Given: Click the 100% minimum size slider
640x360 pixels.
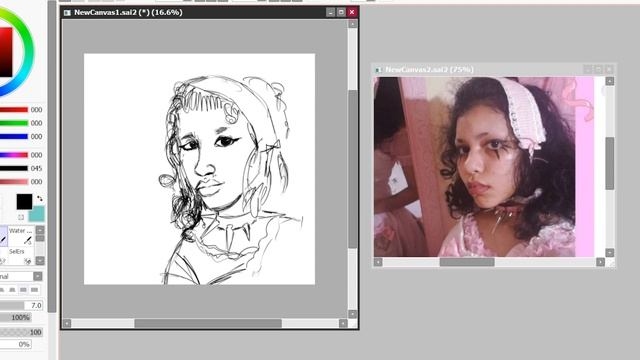Looking at the screenshot, I should click(x=16, y=317).
